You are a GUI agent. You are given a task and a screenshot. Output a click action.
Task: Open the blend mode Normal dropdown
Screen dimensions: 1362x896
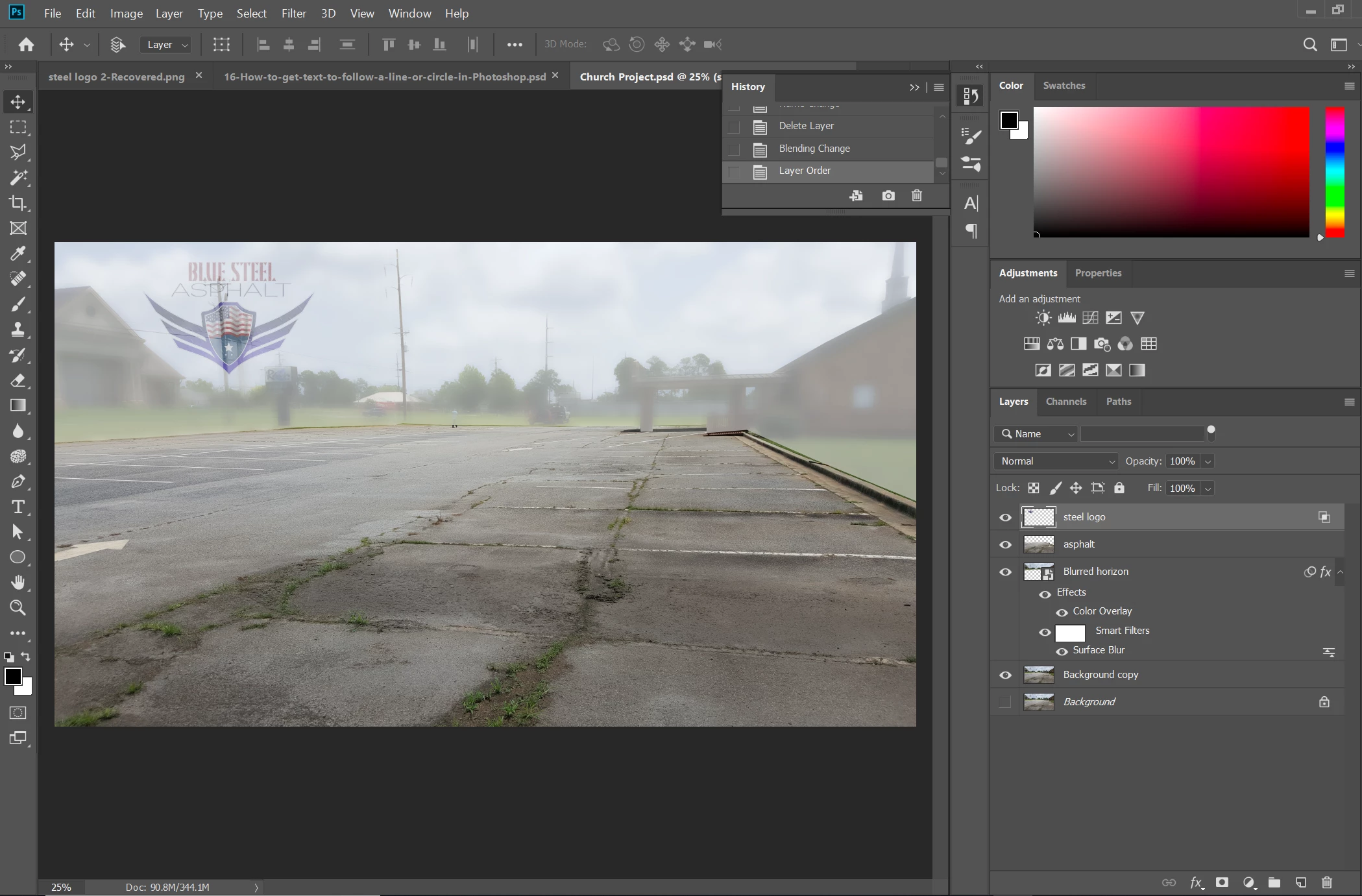1056,461
